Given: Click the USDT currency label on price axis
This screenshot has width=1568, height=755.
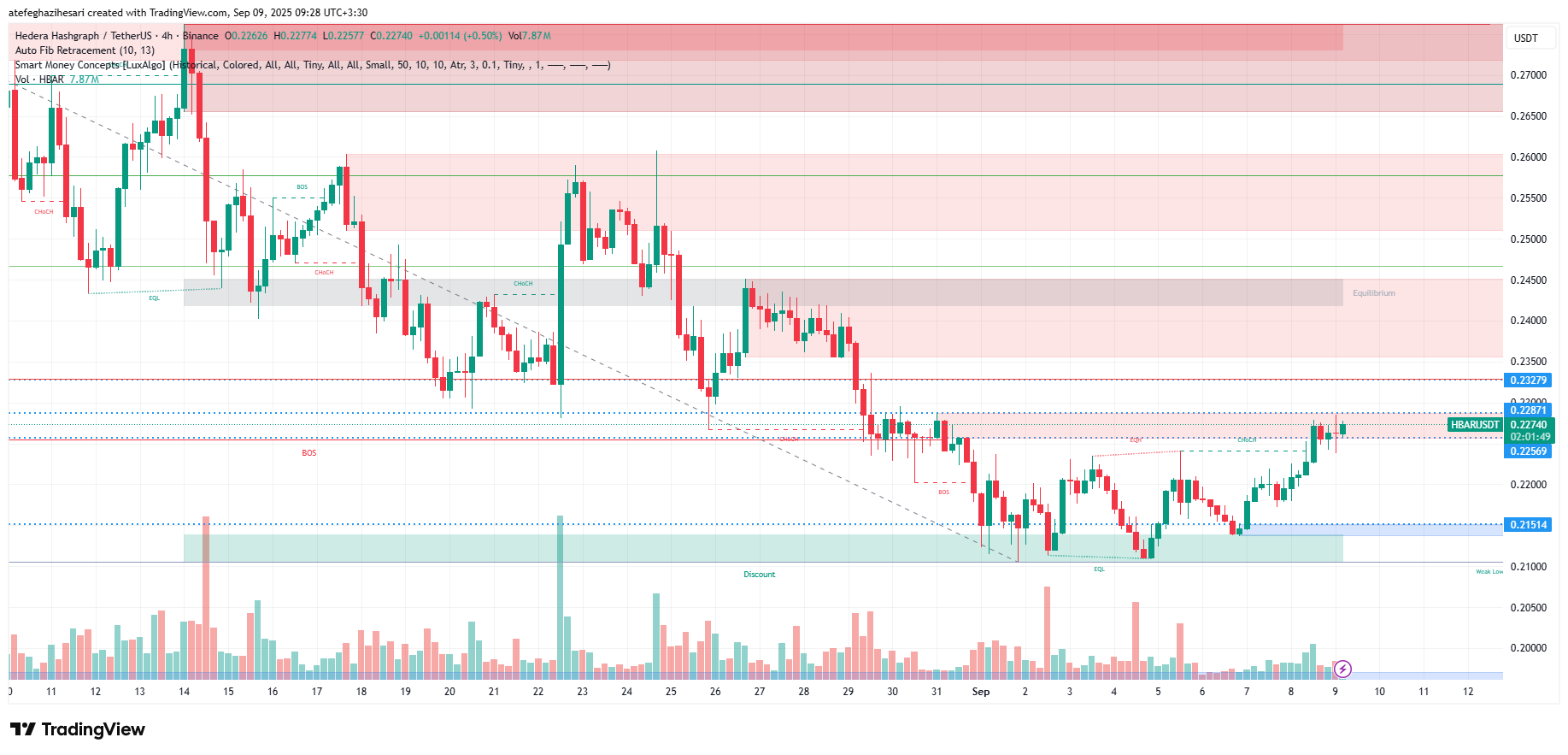Looking at the screenshot, I should pos(1525,38).
